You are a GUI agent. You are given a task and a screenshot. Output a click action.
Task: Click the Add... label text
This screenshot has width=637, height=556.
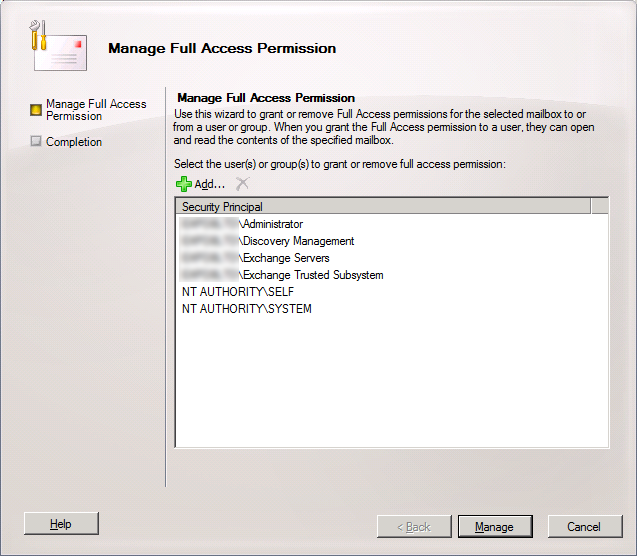[209, 184]
